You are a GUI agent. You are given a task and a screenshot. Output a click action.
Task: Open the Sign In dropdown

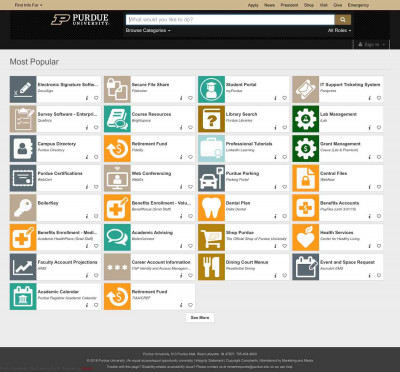coord(371,44)
